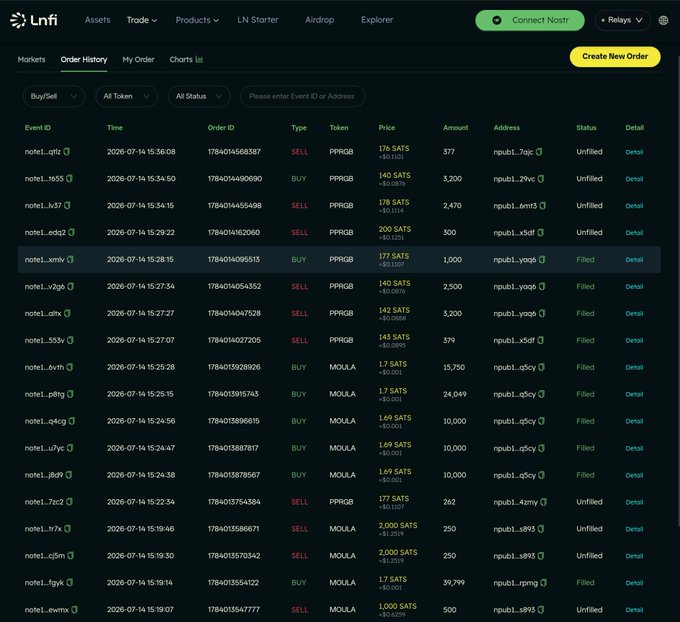Switch to the Markets tab
The height and width of the screenshot is (622, 680).
[31, 59]
